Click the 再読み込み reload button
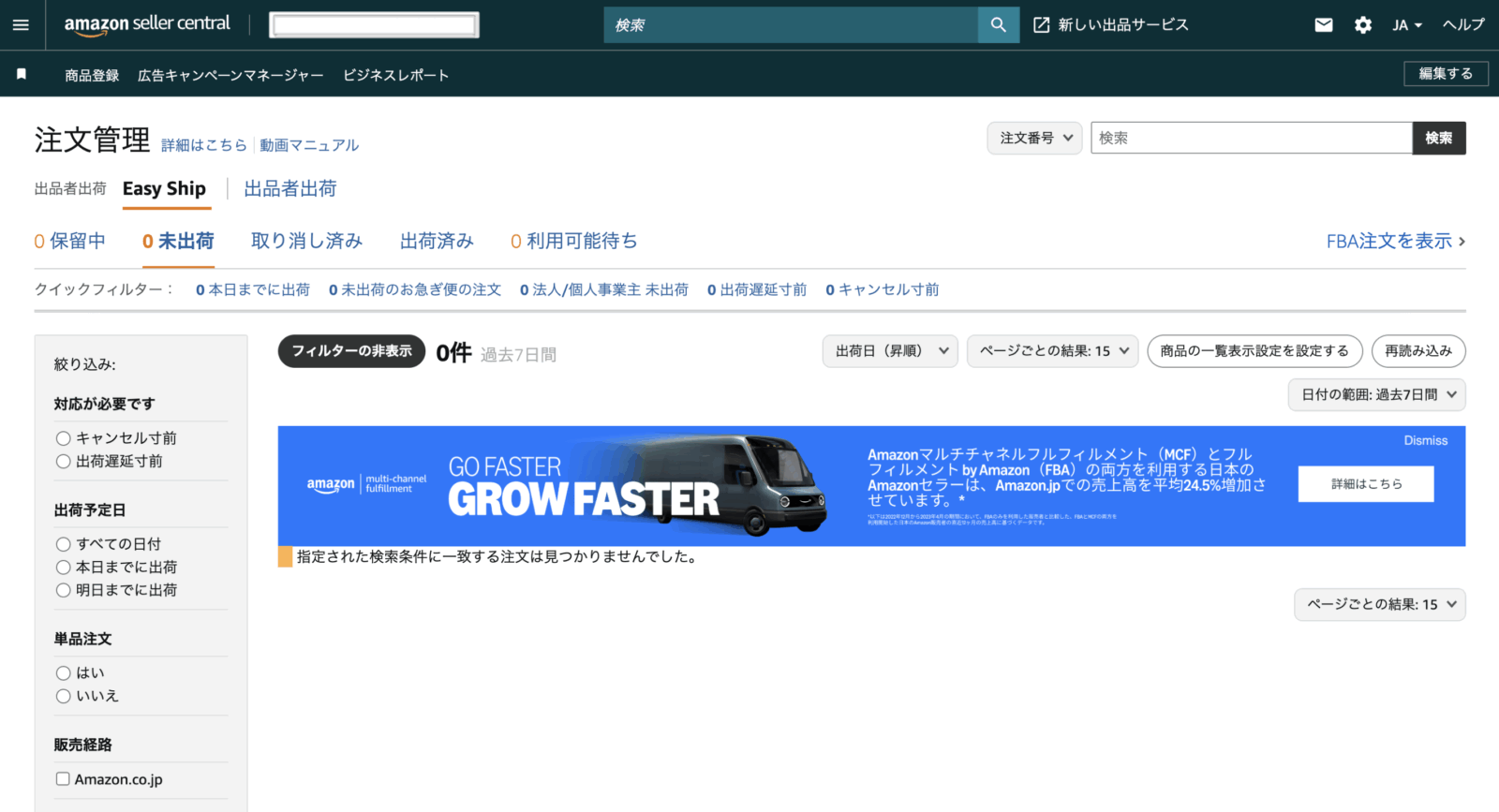 tap(1417, 351)
